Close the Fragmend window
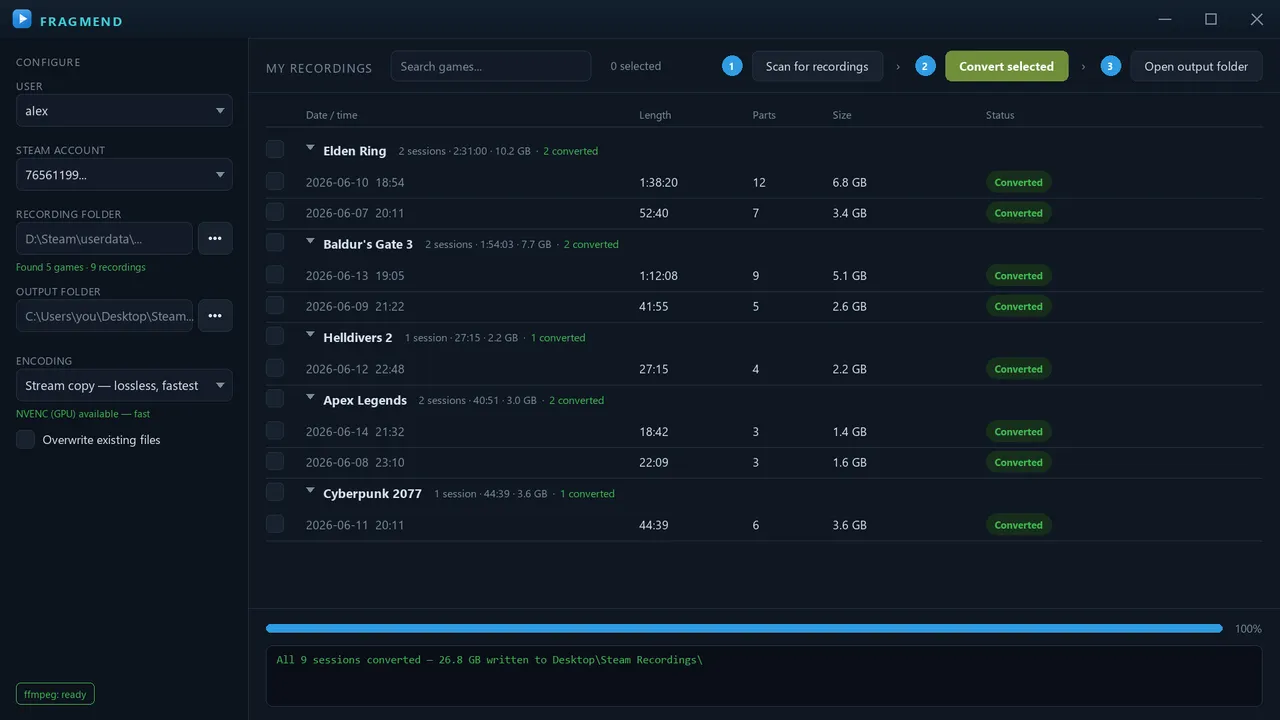Viewport: 1280px width, 720px height. pos(1257,19)
